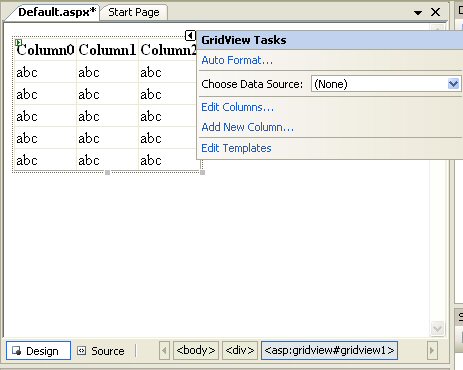Collapse the GridView smart tag arrow
This screenshot has width=463, height=370.
pos(190,35)
